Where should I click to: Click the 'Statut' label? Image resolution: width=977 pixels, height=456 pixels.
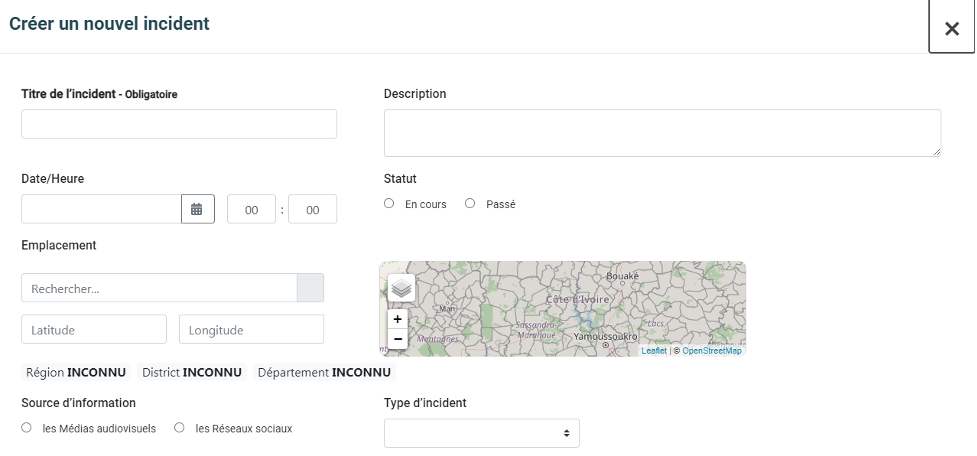400,179
